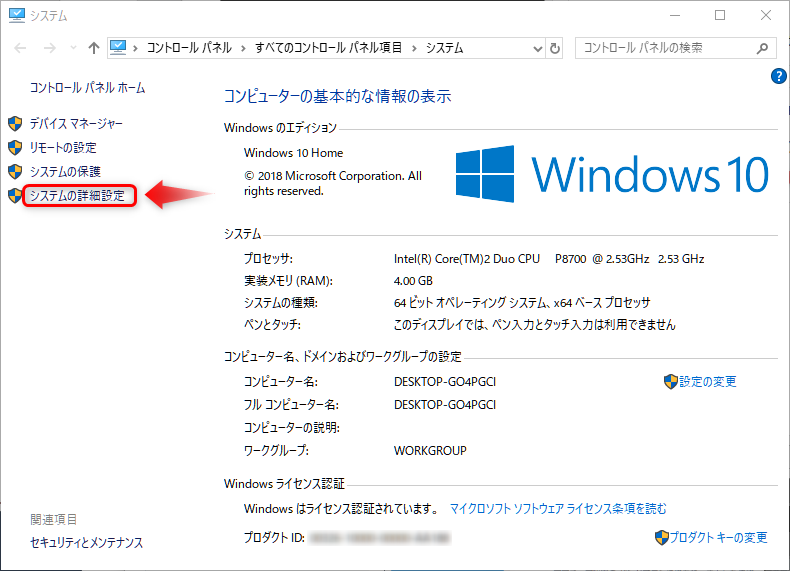The width and height of the screenshot is (790, 571).
Task: Click the computer icon in address bar
Action: point(118,48)
